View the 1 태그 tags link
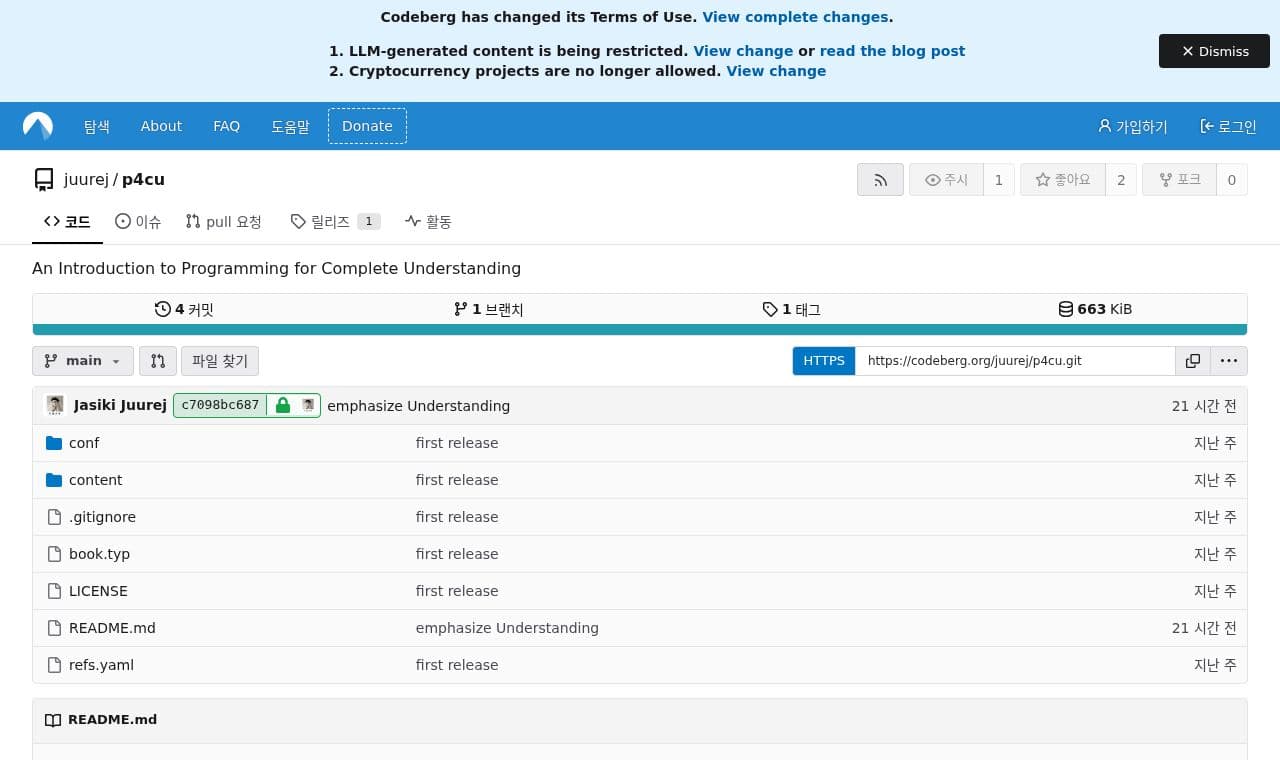Viewport: 1280px width, 760px height. pyautogui.click(x=791, y=309)
